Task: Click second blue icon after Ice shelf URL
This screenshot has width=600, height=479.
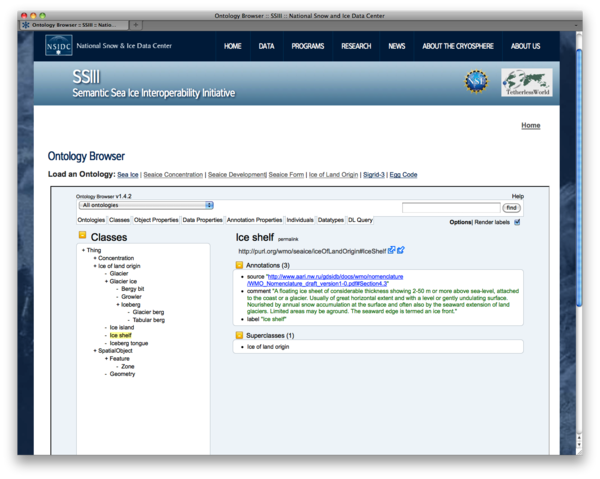Action: (401, 250)
